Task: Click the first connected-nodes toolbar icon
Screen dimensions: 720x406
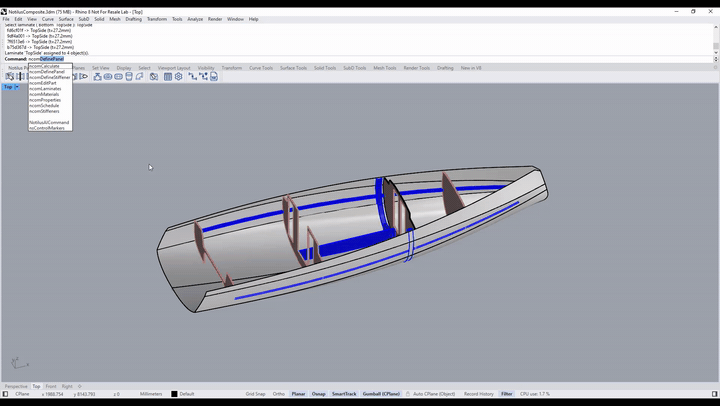Action: tap(192, 76)
